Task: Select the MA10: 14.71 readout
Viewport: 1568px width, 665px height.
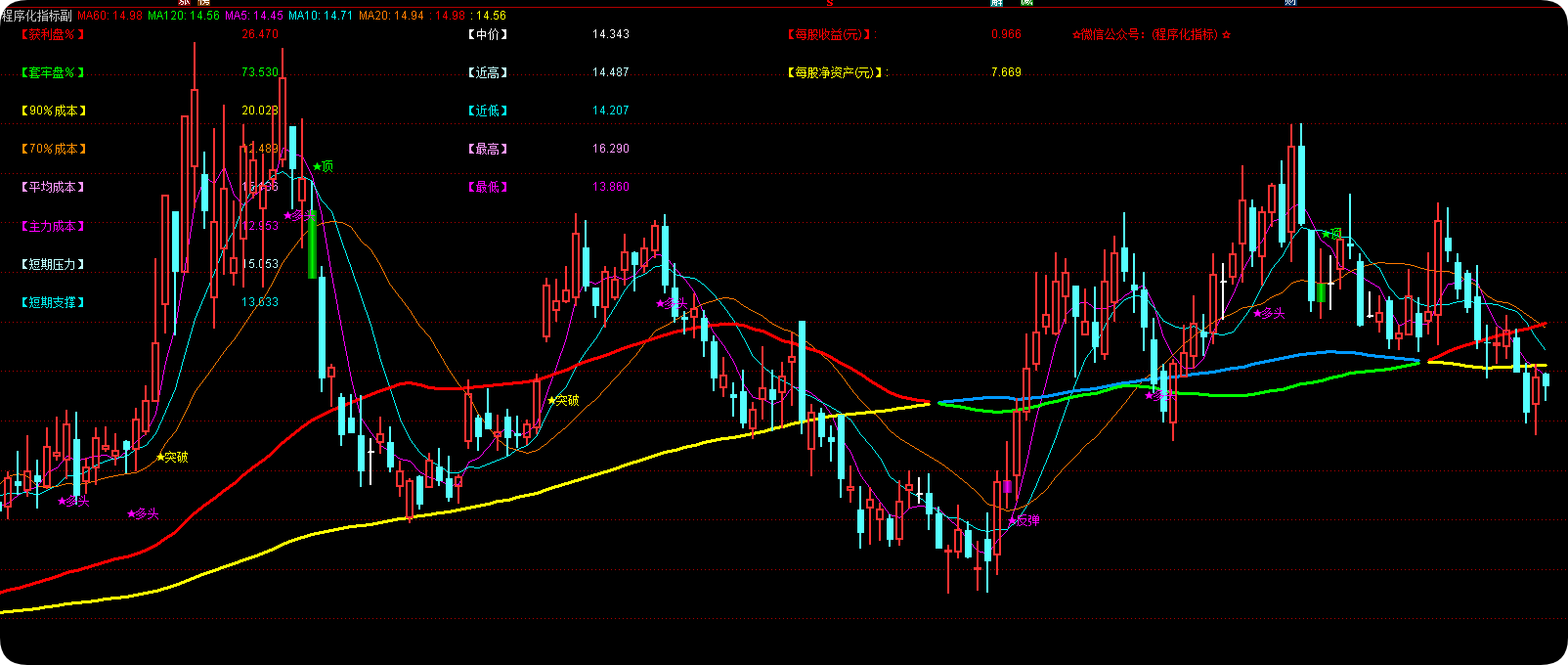Action: (321, 16)
